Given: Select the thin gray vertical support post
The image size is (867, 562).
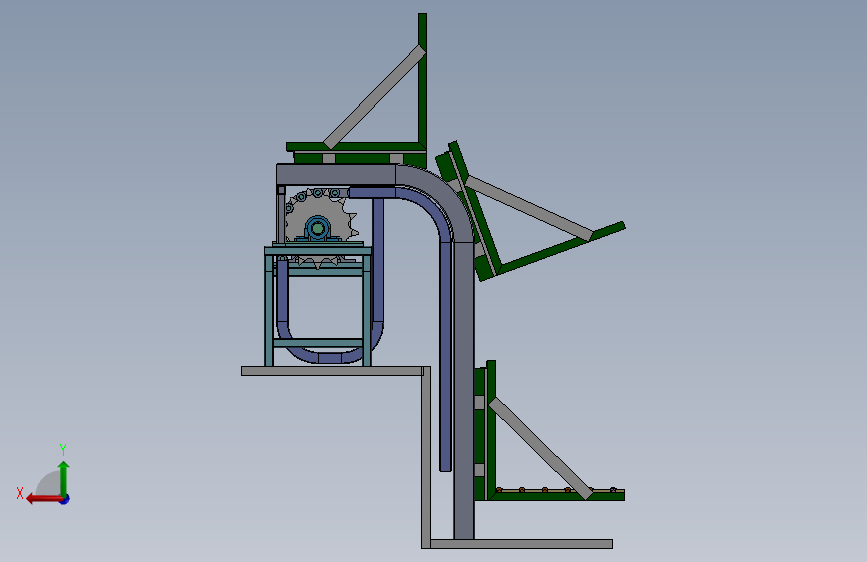Looking at the screenshot, I should (426, 456).
